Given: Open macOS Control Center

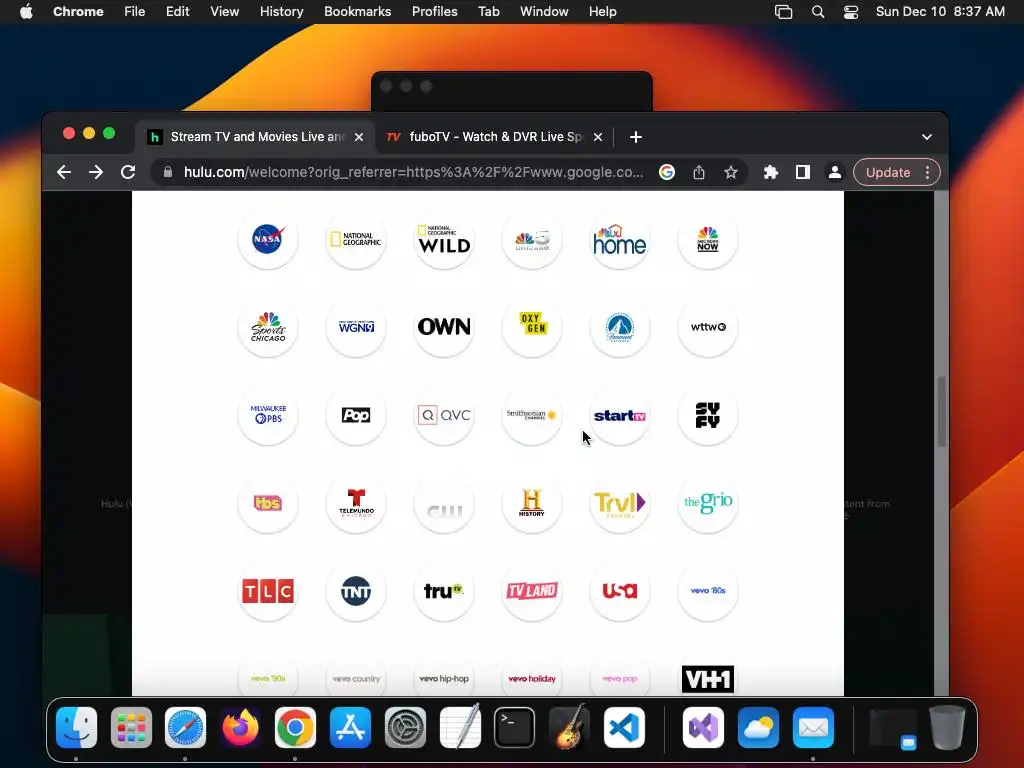Looking at the screenshot, I should pyautogui.click(x=851, y=12).
